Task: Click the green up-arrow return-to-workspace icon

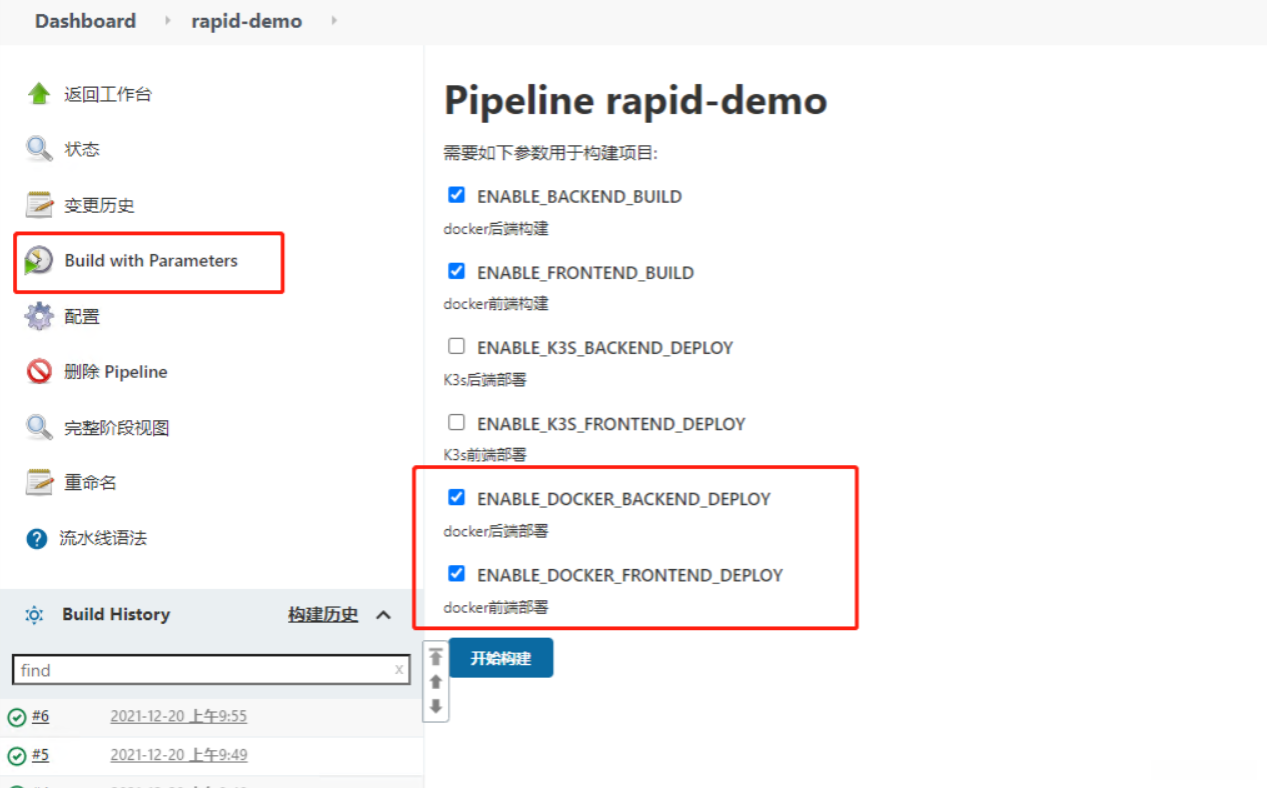Action: coord(39,94)
